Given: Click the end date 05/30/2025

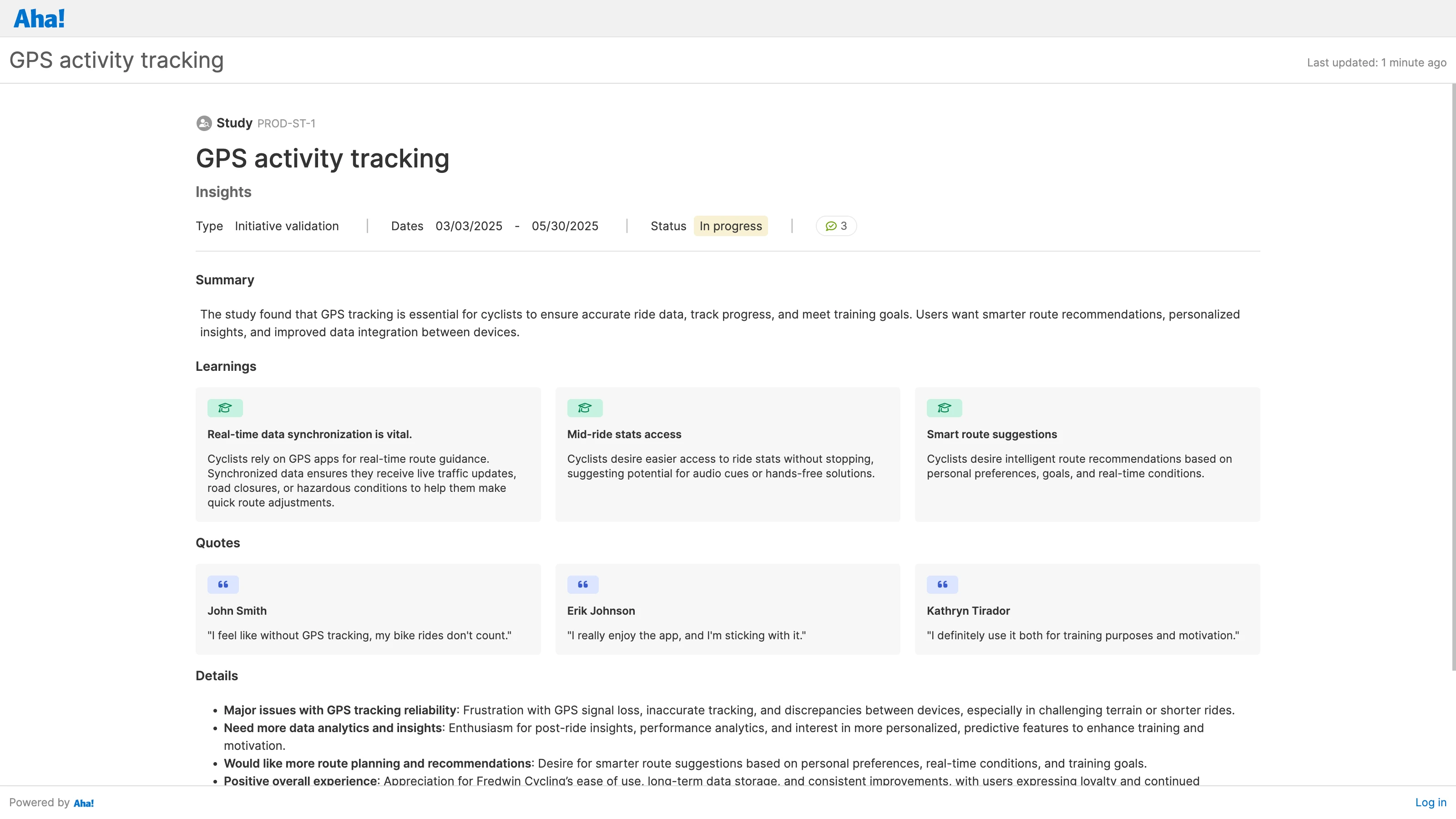Looking at the screenshot, I should pyautogui.click(x=565, y=226).
